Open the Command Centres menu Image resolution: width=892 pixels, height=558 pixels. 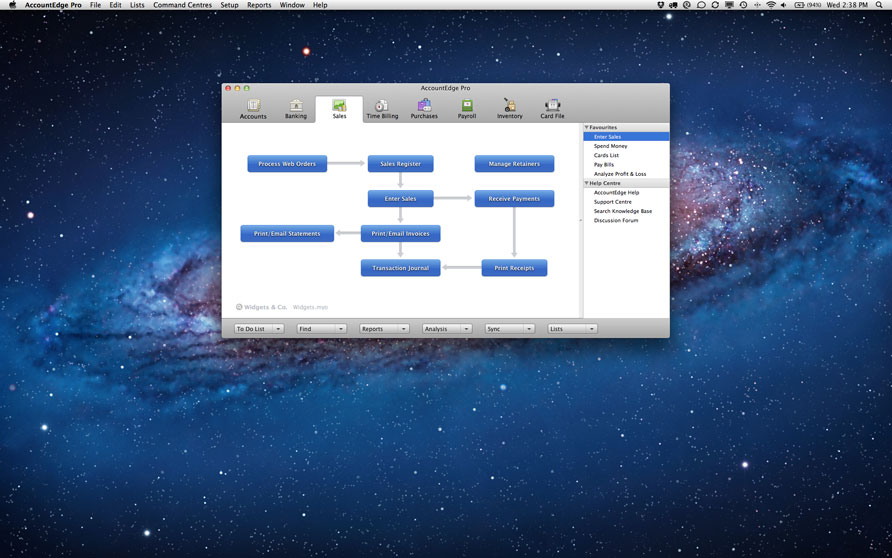coord(182,5)
